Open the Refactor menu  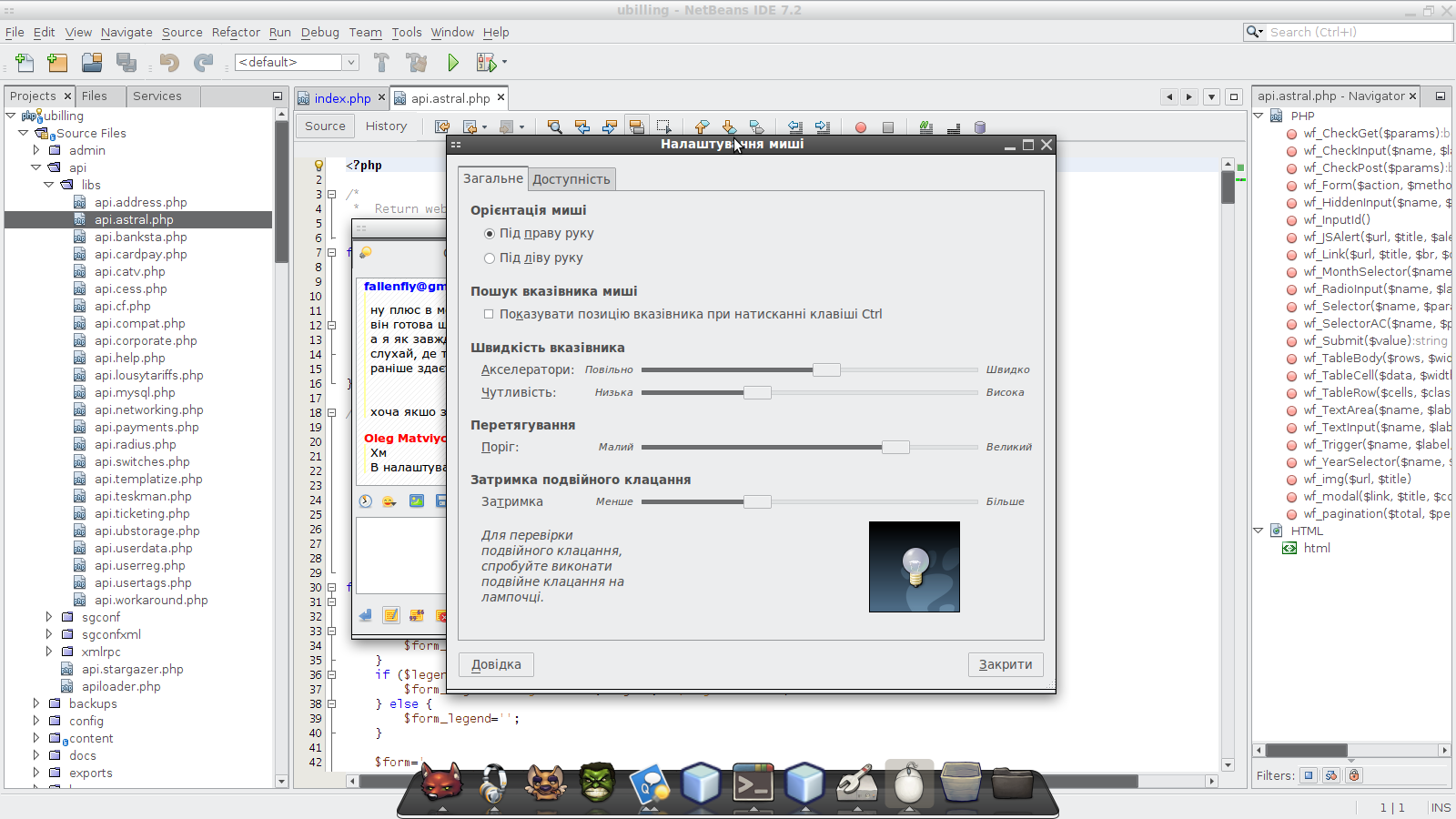pos(236,32)
